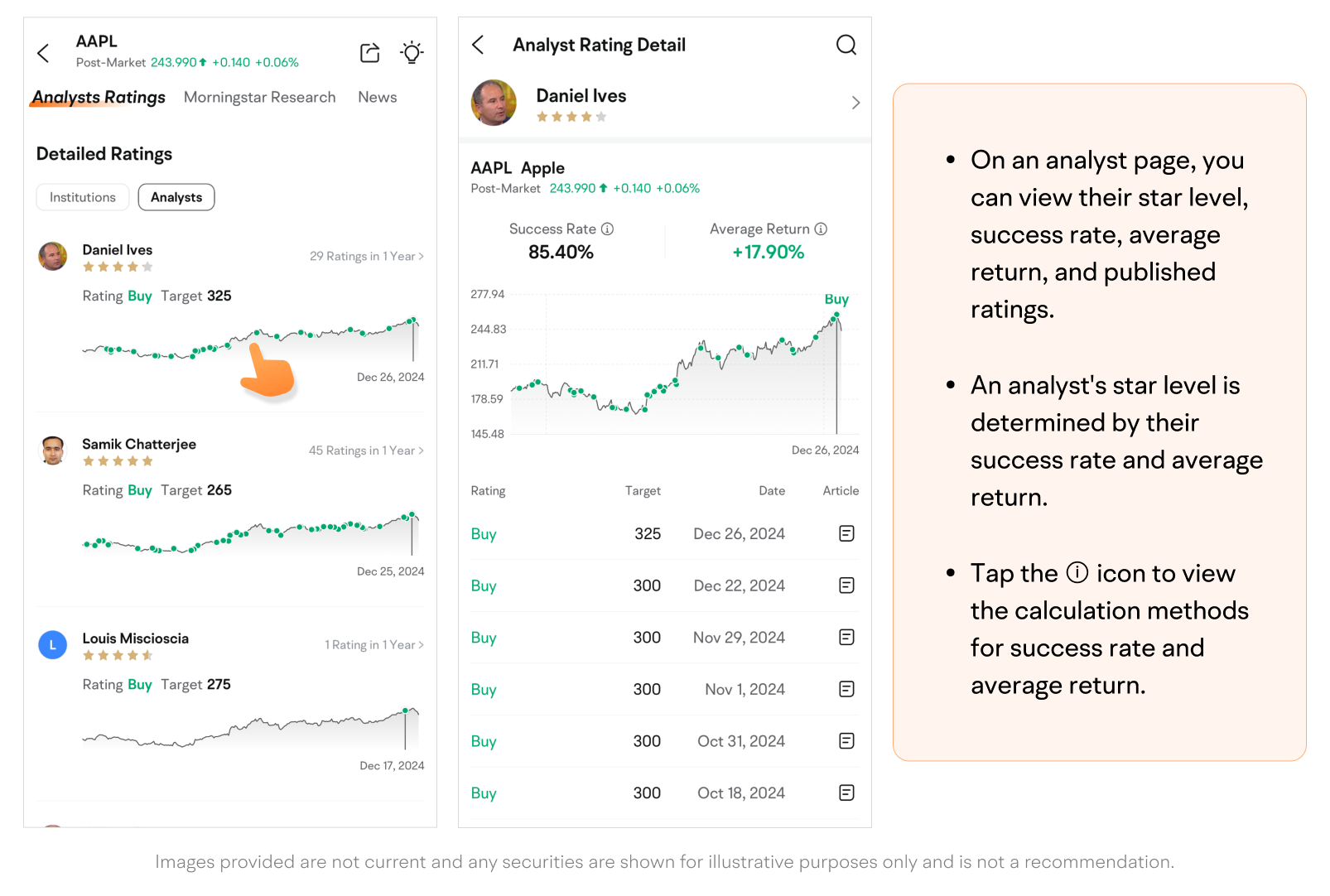Open article icon for Oct 18, 2024 rating

(x=846, y=793)
